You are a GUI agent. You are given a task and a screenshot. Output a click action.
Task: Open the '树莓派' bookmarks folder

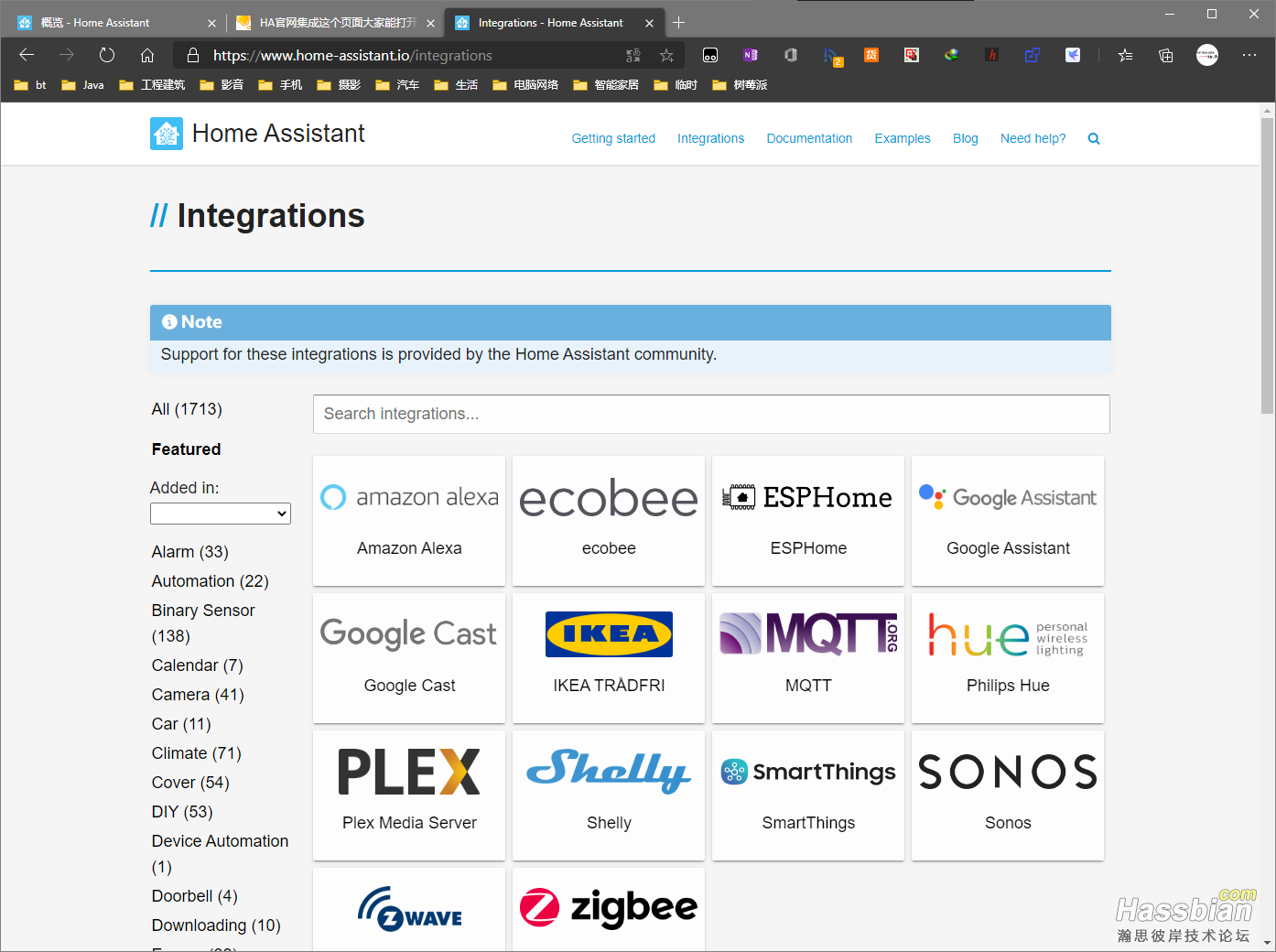click(x=740, y=85)
